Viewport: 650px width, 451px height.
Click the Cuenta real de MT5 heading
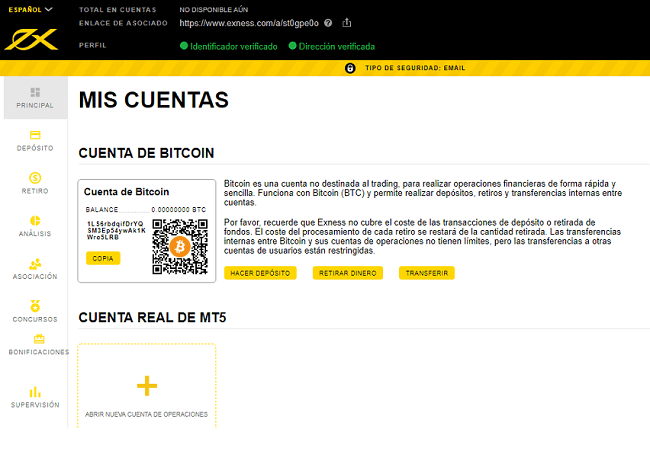click(x=153, y=318)
